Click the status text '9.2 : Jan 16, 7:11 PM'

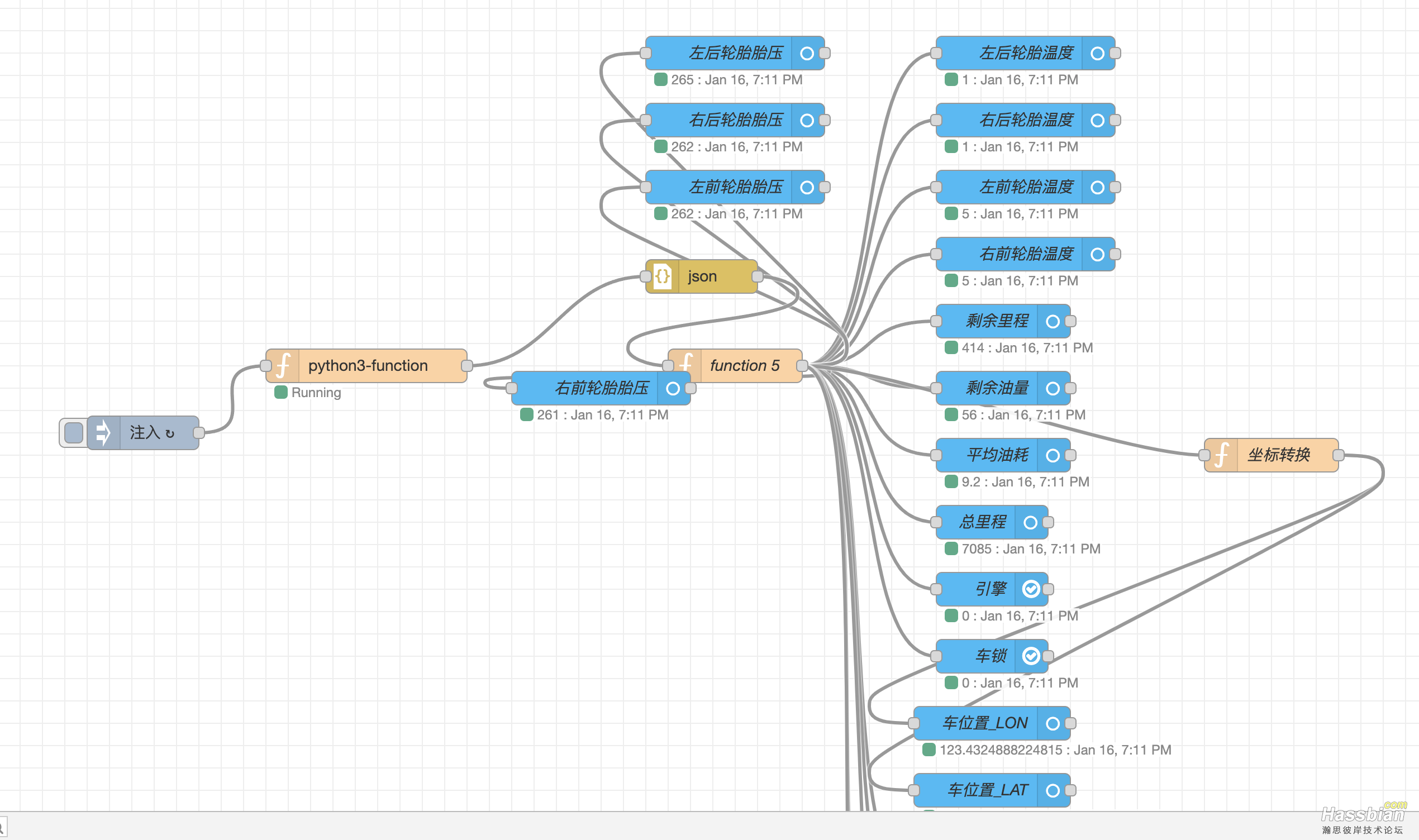pos(1025,482)
